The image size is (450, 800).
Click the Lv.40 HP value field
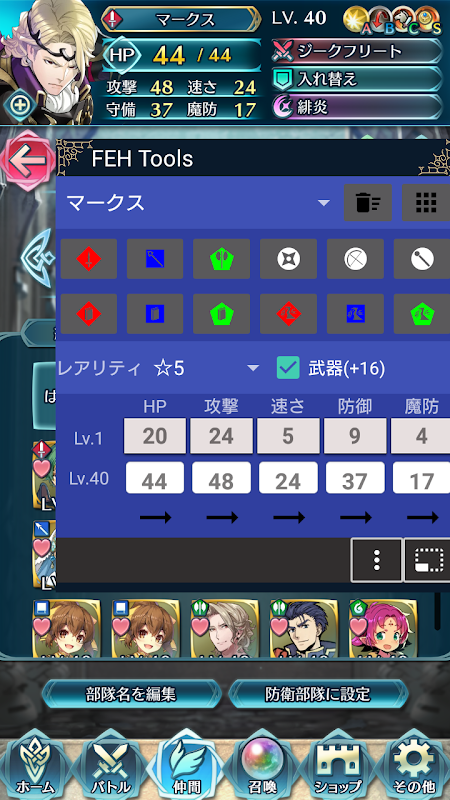[x=155, y=478]
